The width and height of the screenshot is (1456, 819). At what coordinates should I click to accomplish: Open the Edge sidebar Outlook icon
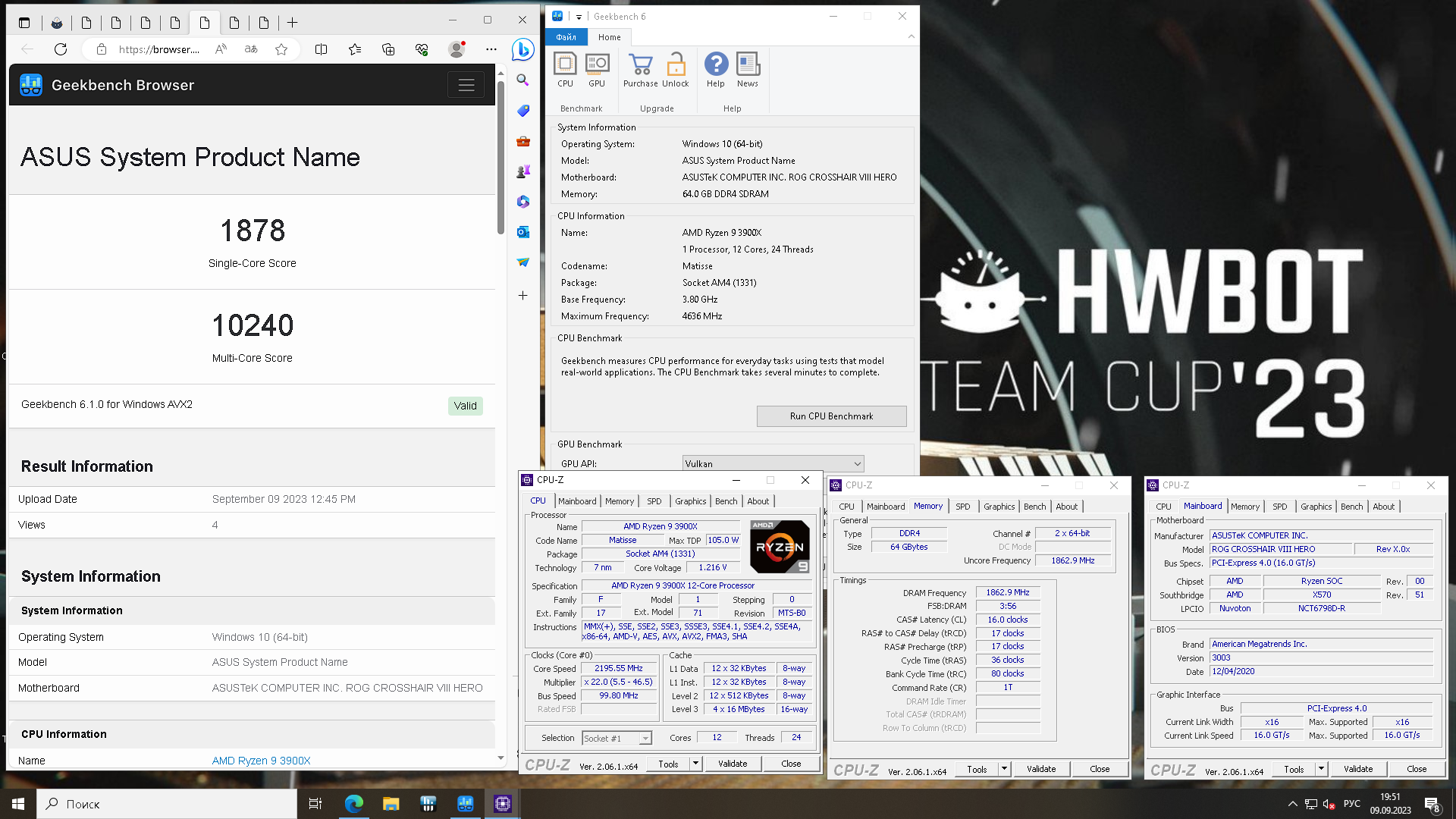pyautogui.click(x=522, y=232)
